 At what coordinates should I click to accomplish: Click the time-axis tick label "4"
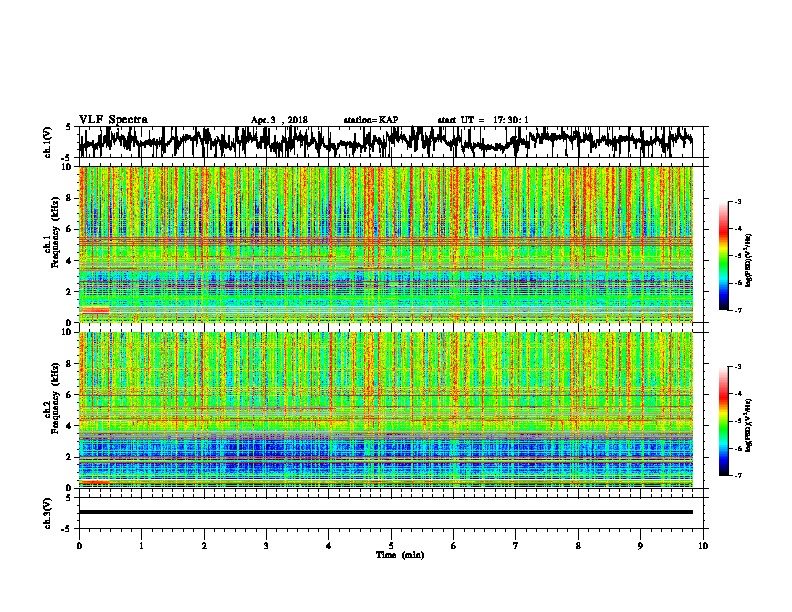point(329,545)
